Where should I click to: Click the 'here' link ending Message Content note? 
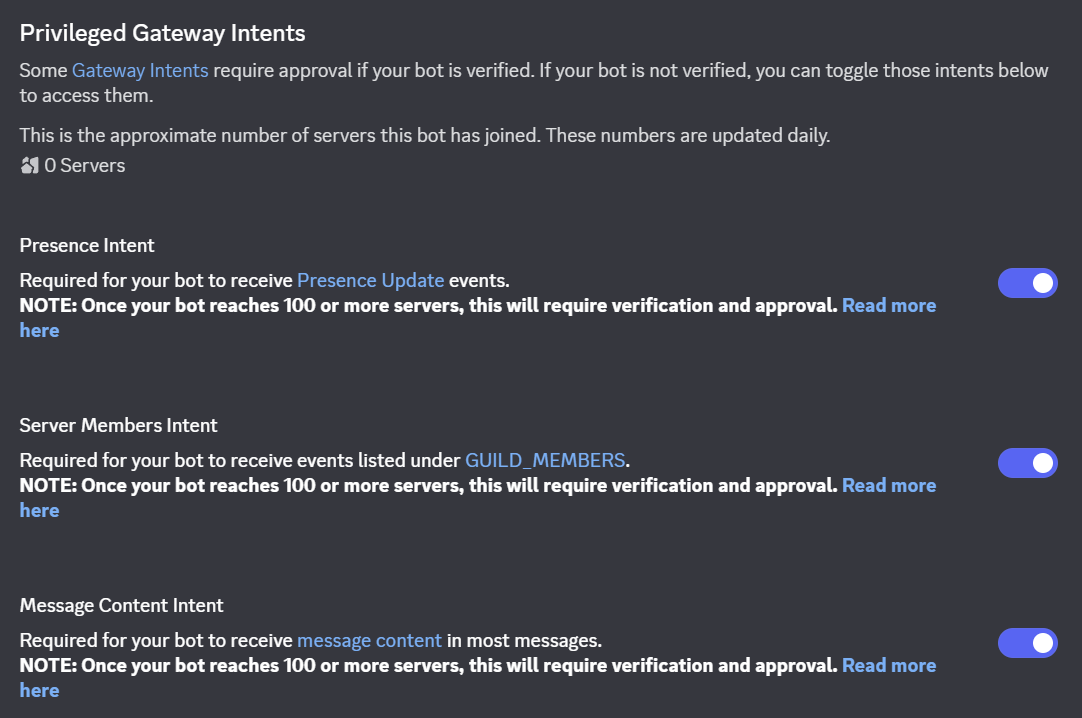pyautogui.click(x=39, y=690)
